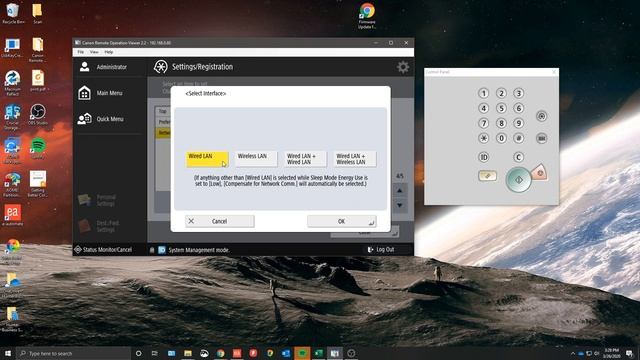Open the OBS Studio desktop shortcut
Viewport: 640px width, 360px height.
coord(38,114)
